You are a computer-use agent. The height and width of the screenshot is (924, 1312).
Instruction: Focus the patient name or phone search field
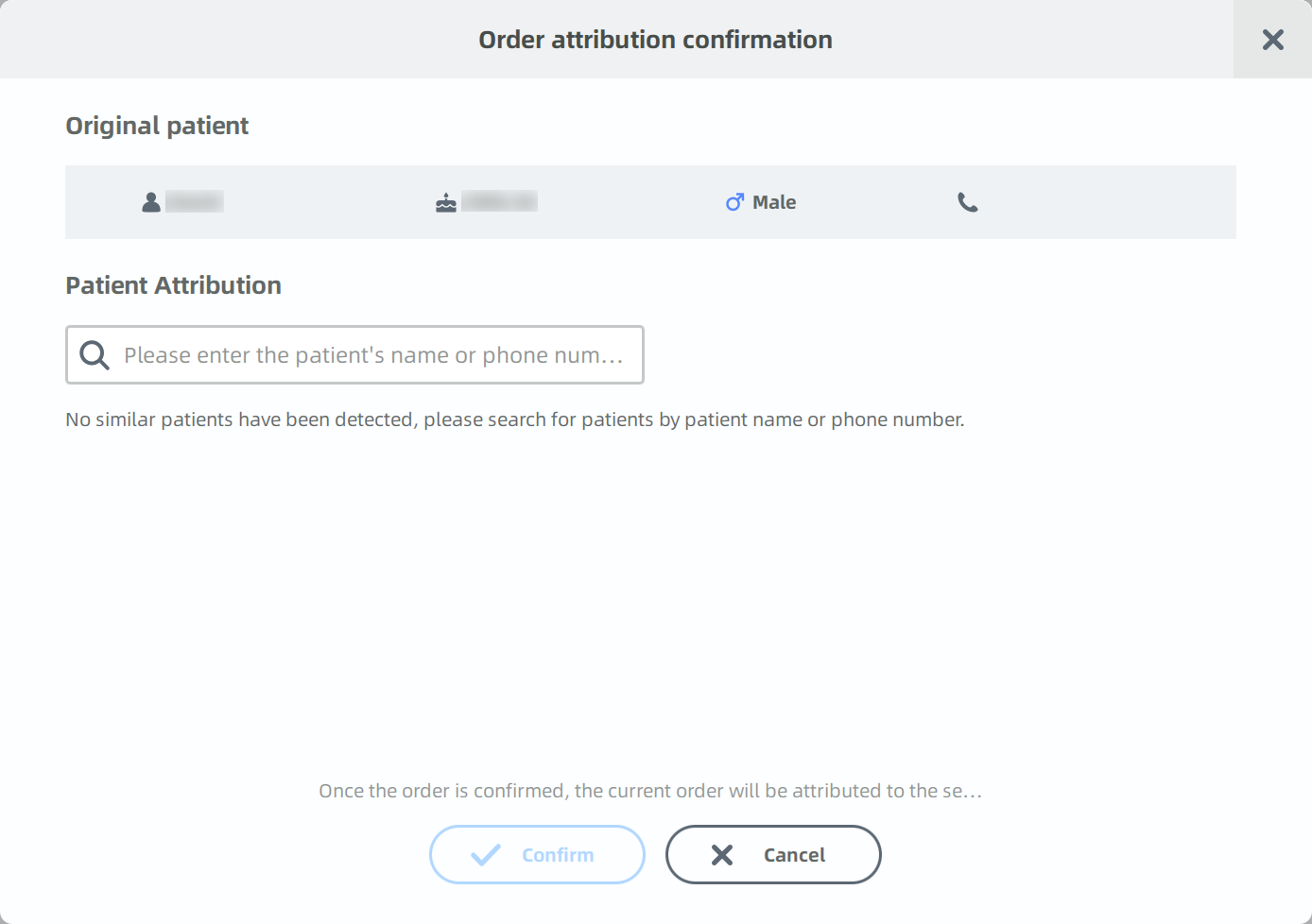pyautogui.click(x=354, y=355)
